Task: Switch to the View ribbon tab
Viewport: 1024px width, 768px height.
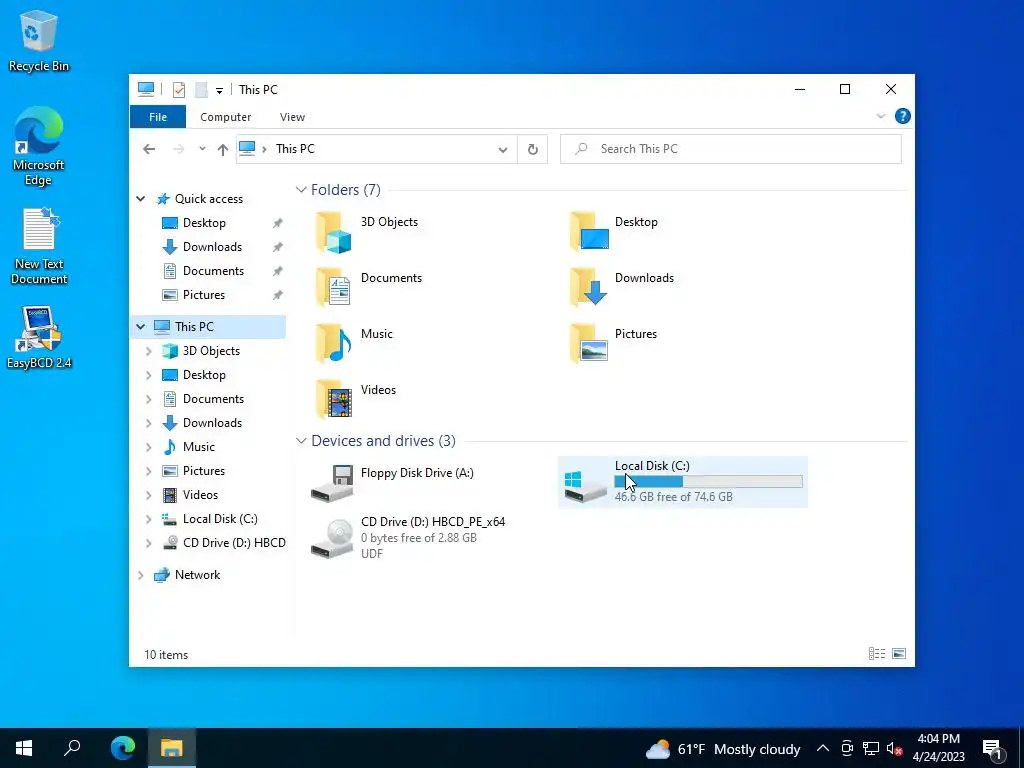Action: click(x=292, y=117)
